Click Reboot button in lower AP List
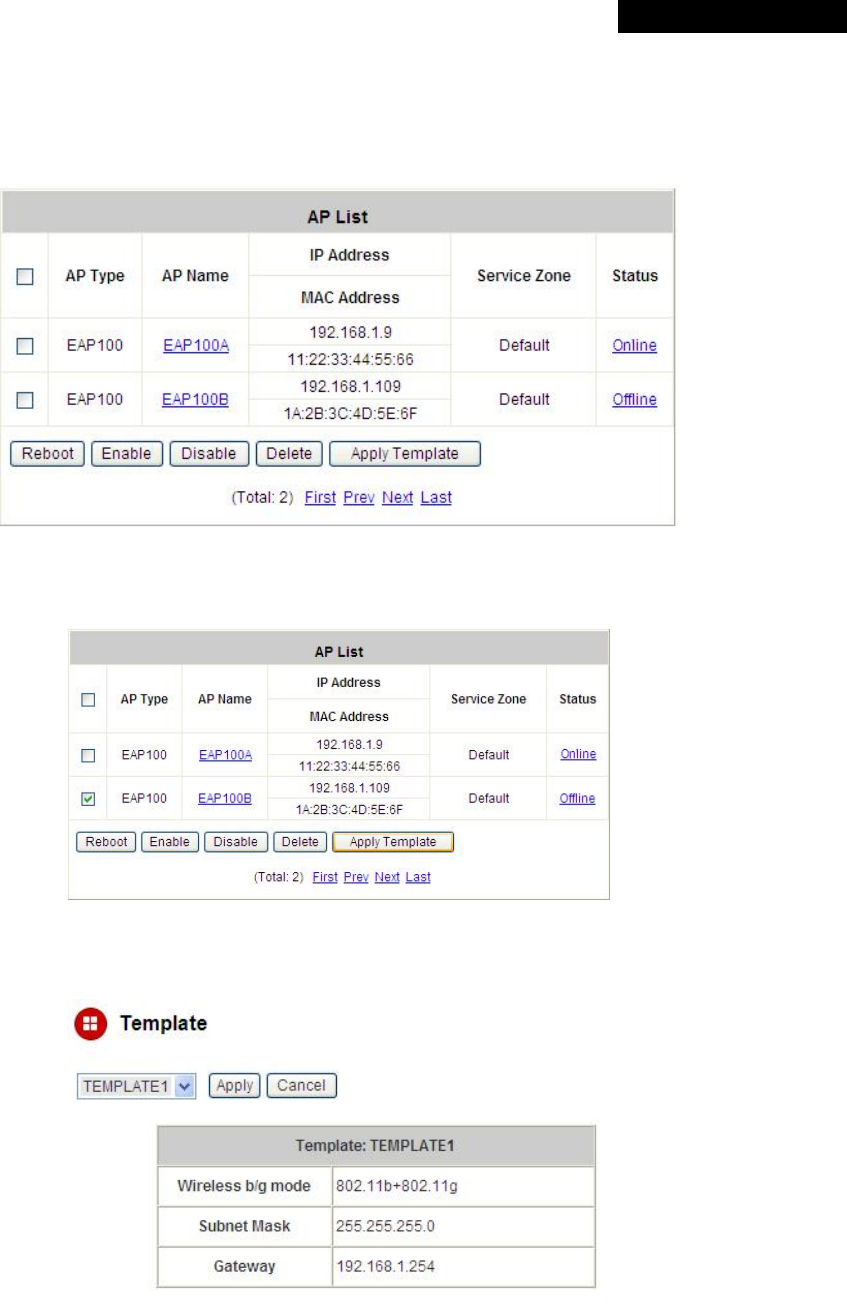The height and width of the screenshot is (1307, 847). (x=106, y=842)
